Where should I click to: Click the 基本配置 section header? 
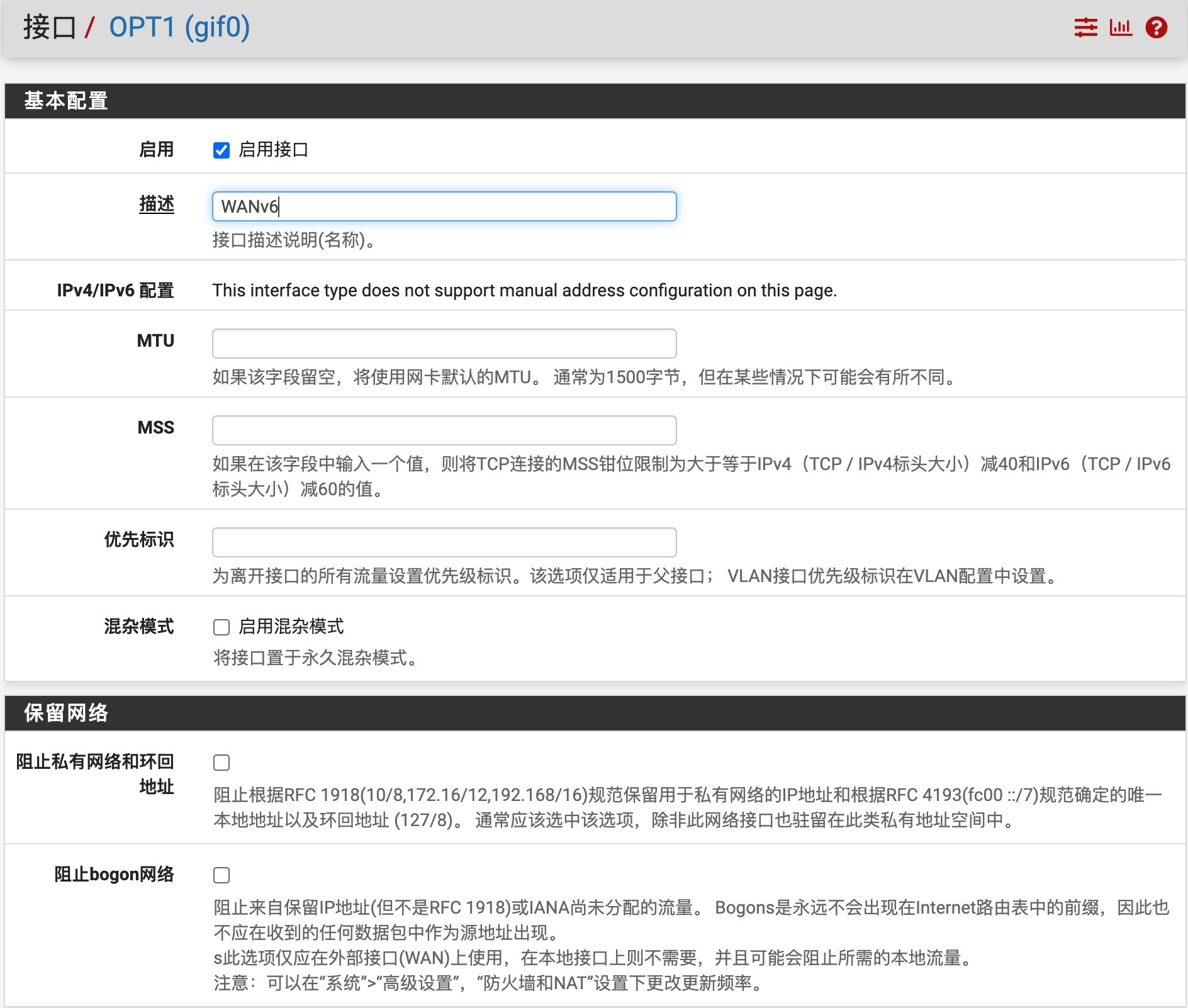pos(66,101)
